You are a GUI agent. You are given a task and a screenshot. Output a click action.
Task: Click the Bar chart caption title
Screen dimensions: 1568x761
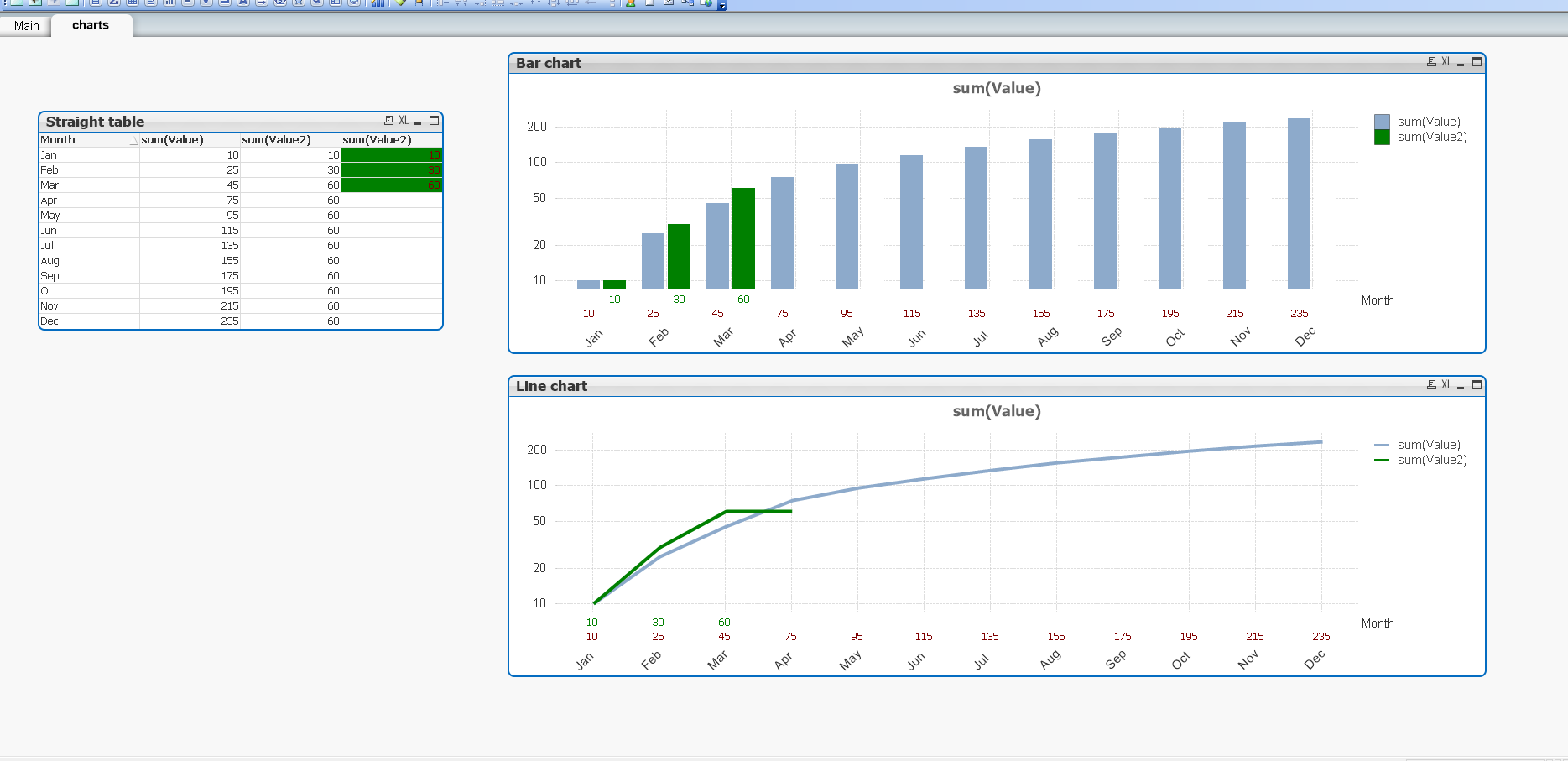click(549, 63)
